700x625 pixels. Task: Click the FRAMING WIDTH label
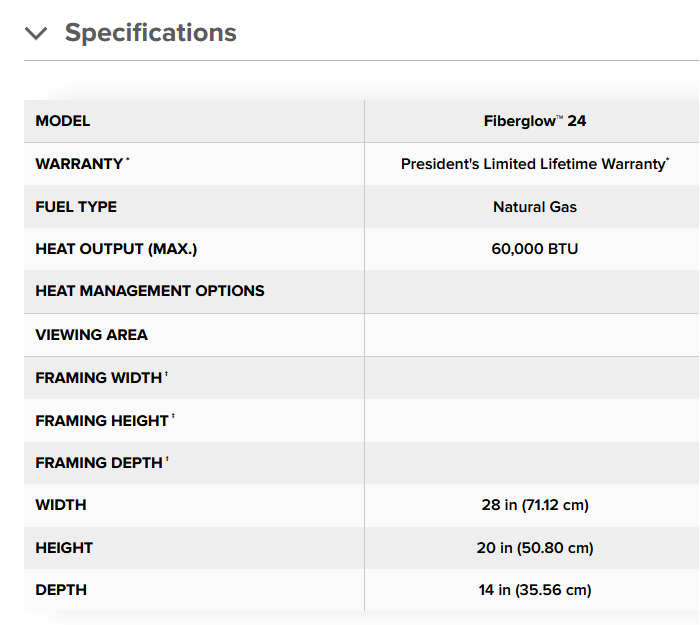point(98,378)
